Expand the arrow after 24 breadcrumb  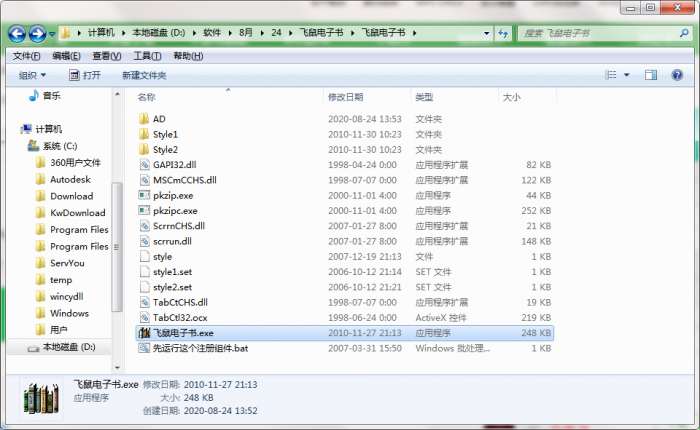point(291,33)
